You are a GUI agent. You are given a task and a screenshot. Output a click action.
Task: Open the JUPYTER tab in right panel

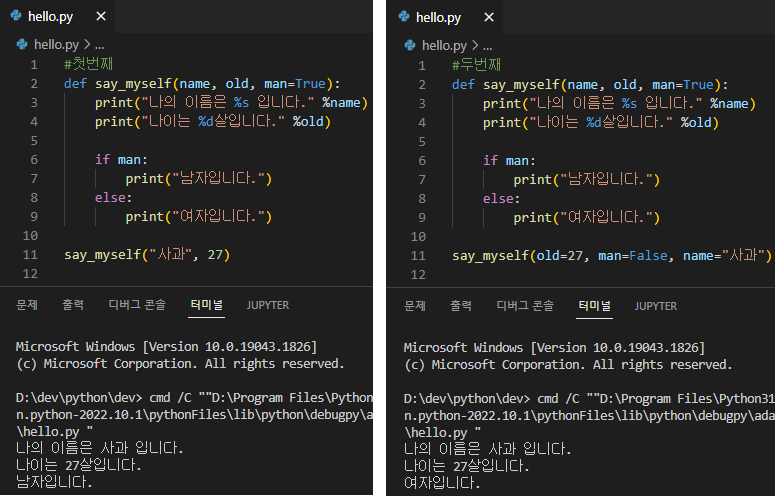[x=656, y=306]
